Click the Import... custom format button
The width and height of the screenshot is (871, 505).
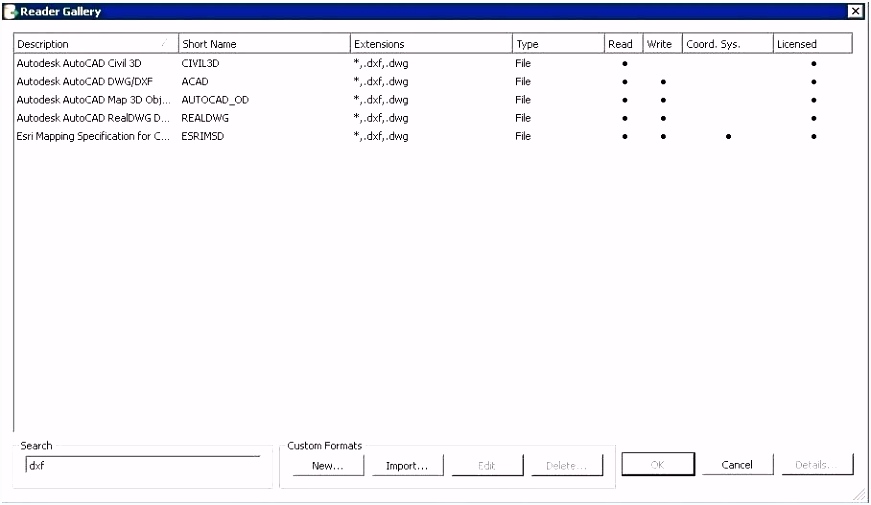(407, 466)
